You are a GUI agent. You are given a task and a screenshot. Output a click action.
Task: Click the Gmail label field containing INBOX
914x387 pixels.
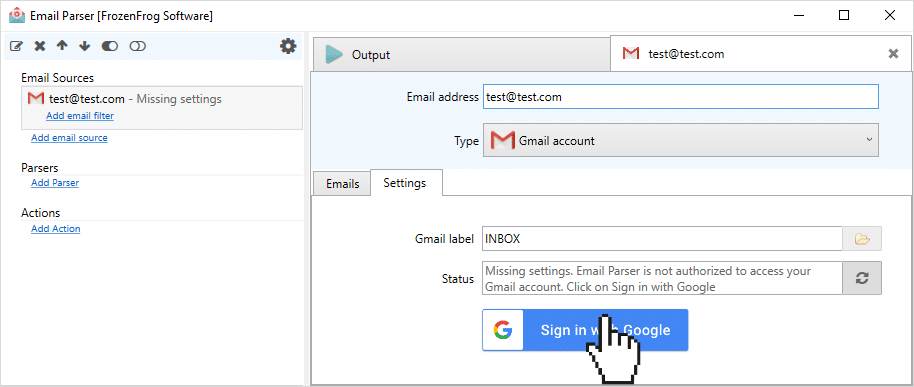[662, 239]
